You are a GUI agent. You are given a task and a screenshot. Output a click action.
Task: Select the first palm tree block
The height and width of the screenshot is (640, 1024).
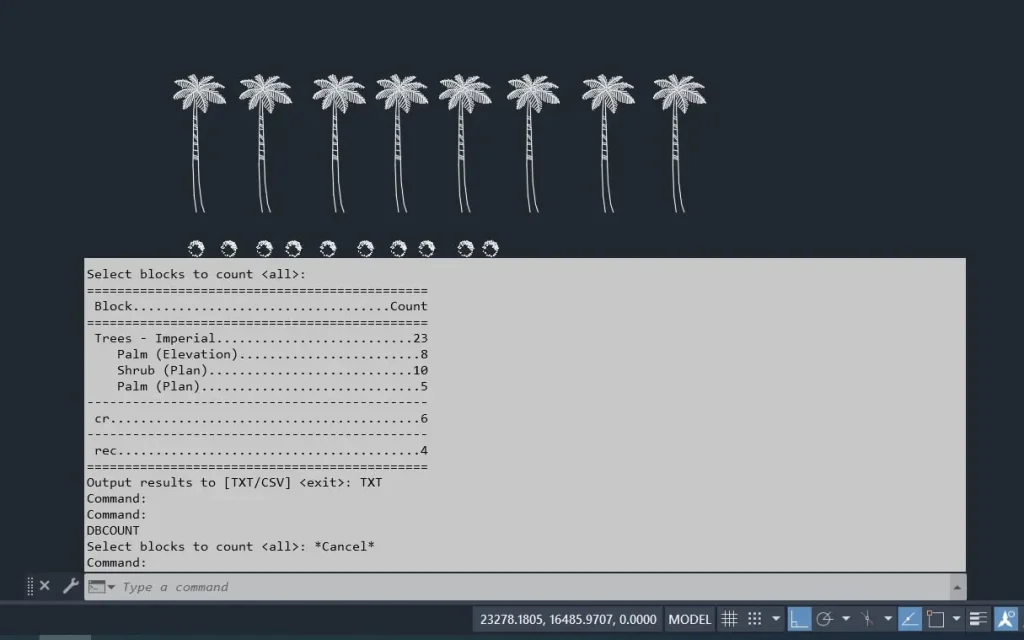point(199,143)
